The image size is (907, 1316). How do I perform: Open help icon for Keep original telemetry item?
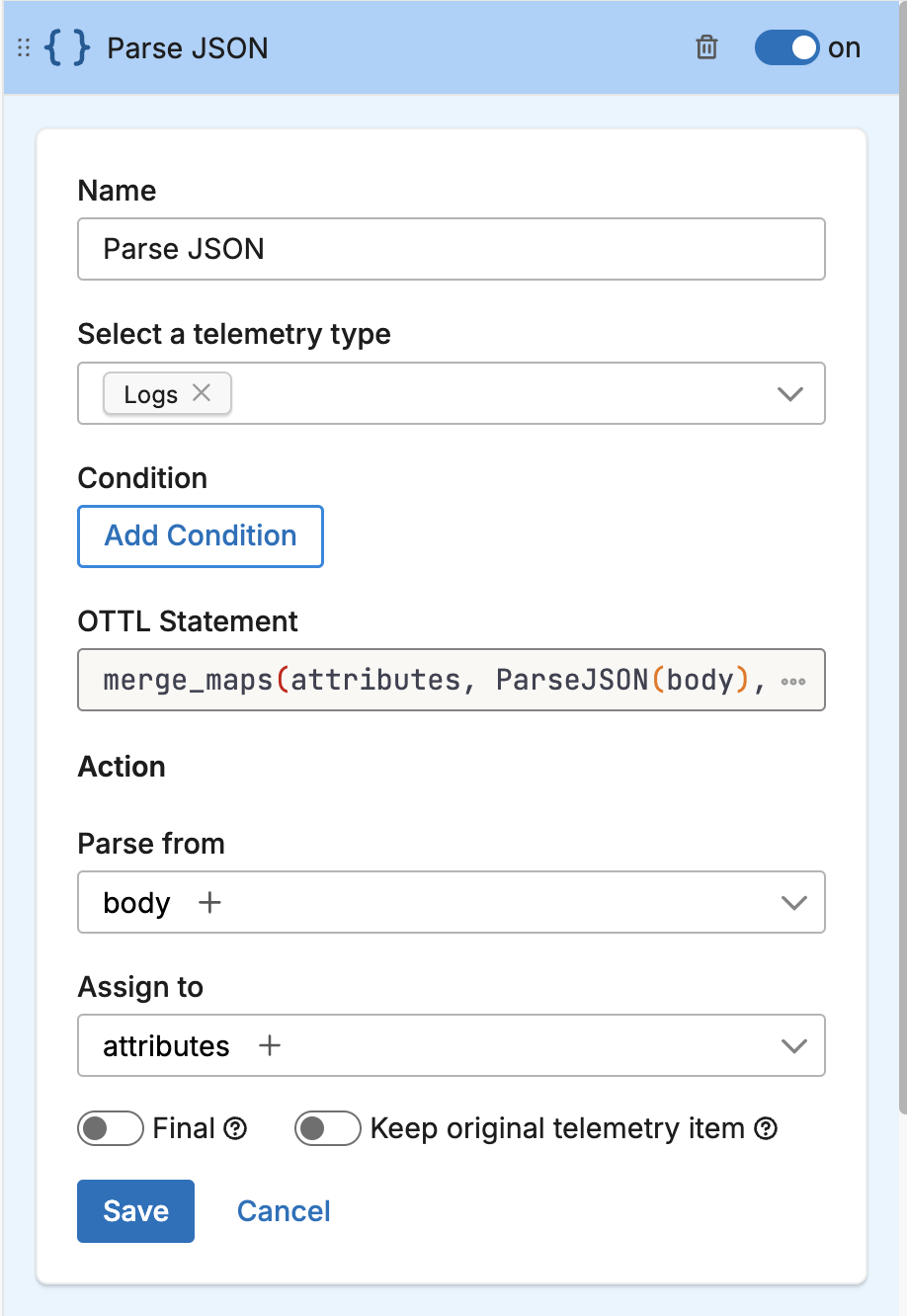(x=766, y=1128)
